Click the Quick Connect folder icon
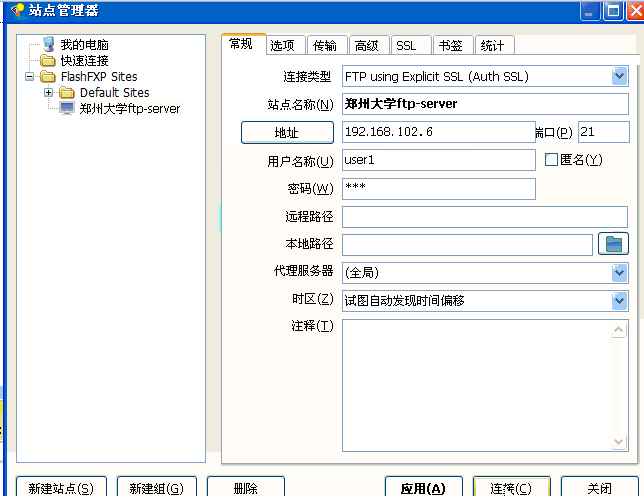 48,60
